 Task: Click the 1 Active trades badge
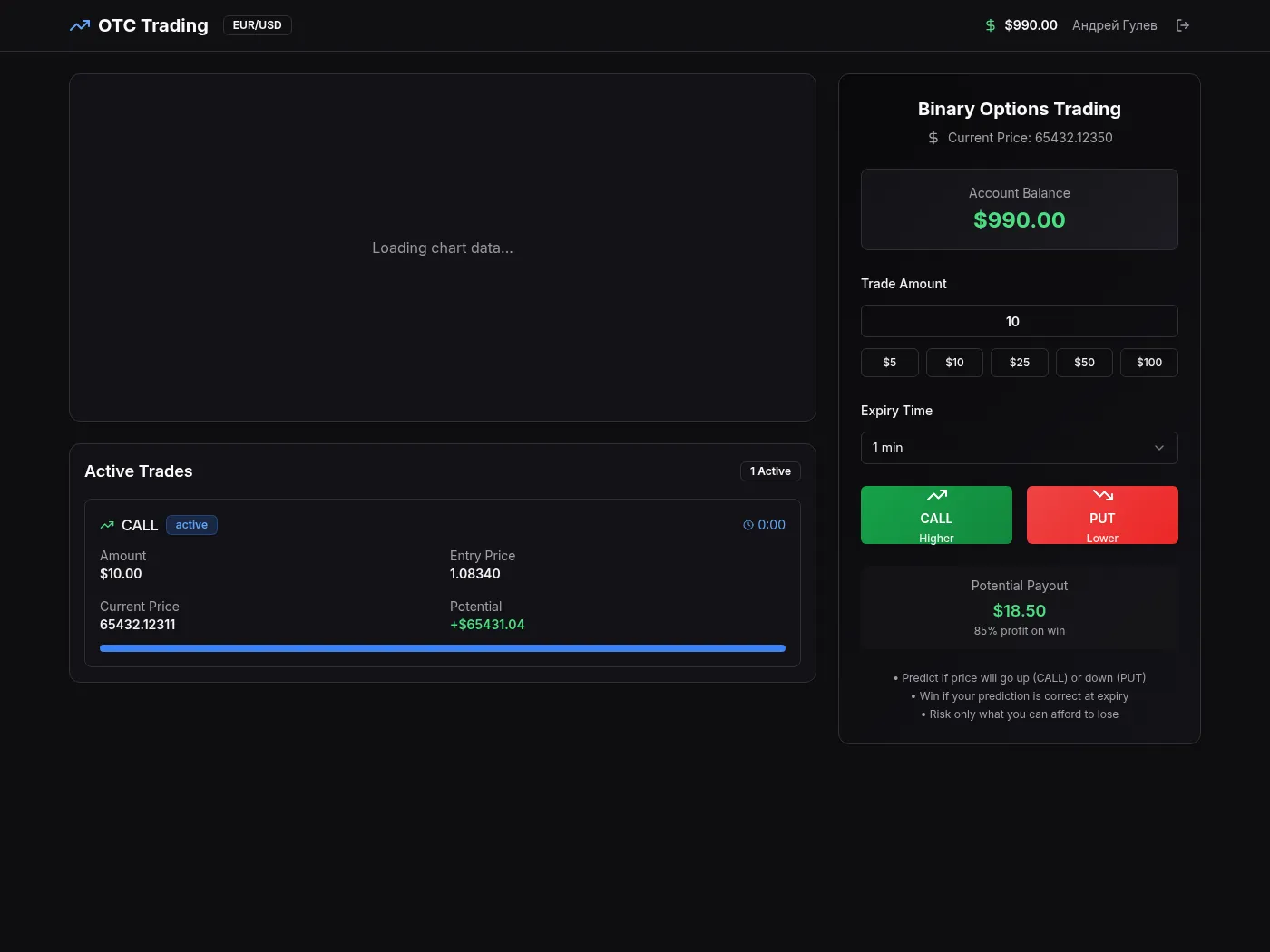770,471
